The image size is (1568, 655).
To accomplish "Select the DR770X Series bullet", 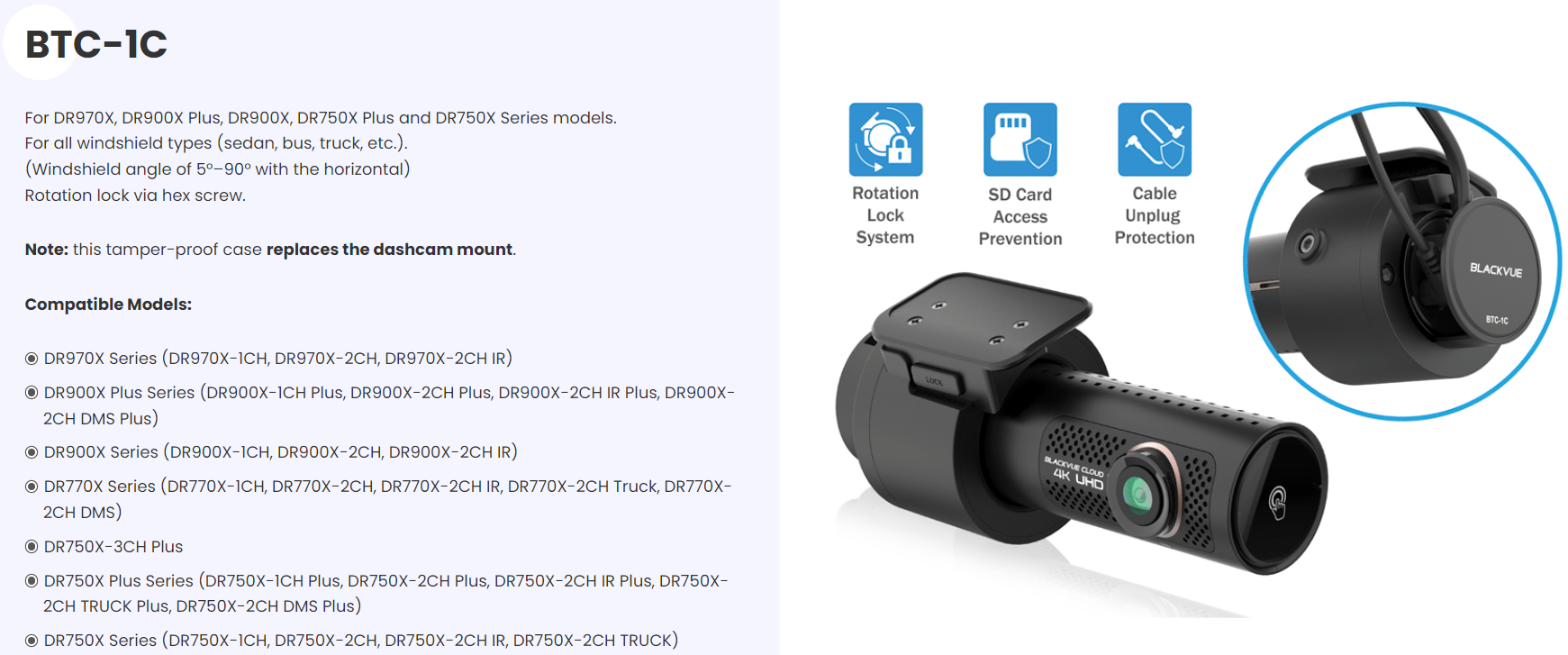I will 32,487.
